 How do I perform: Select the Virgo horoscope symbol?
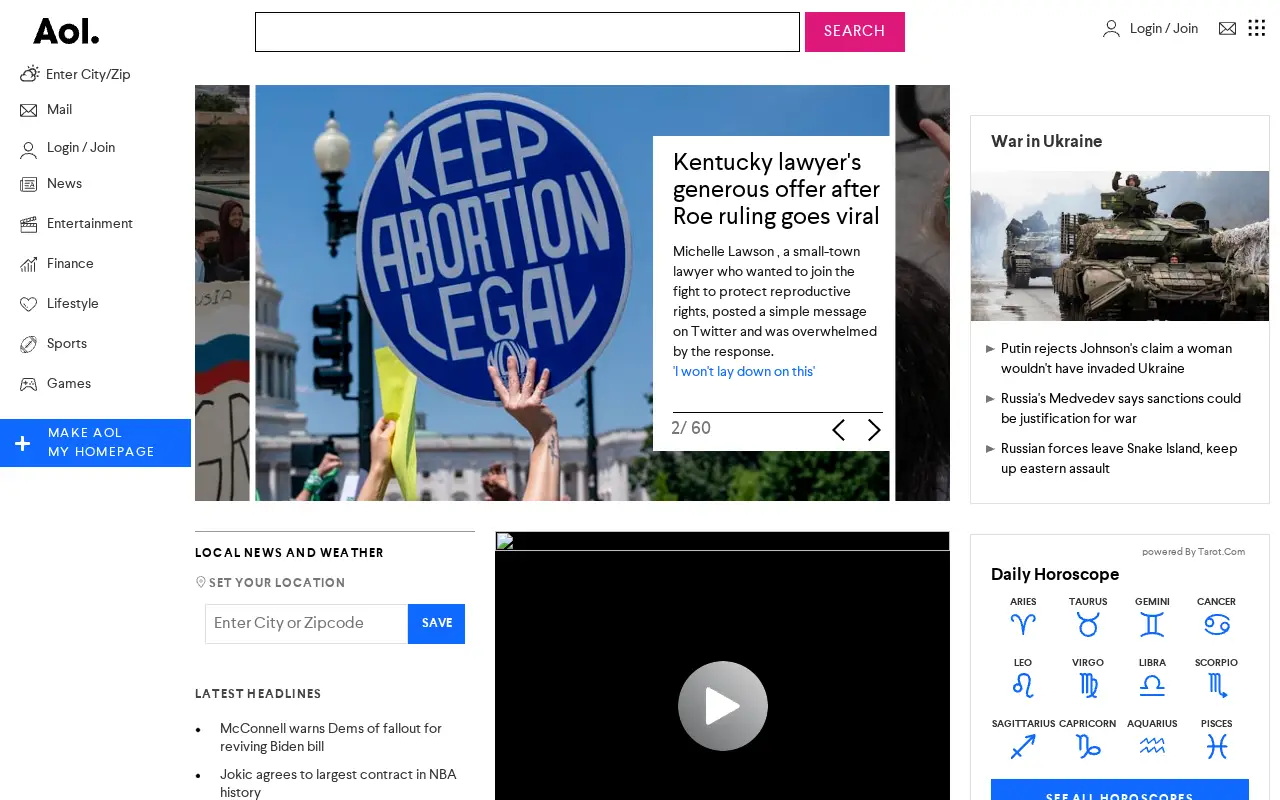pyautogui.click(x=1088, y=686)
